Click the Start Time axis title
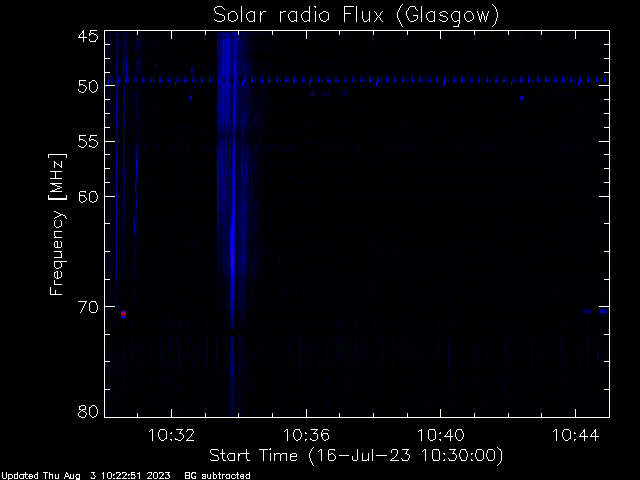 tap(356, 456)
